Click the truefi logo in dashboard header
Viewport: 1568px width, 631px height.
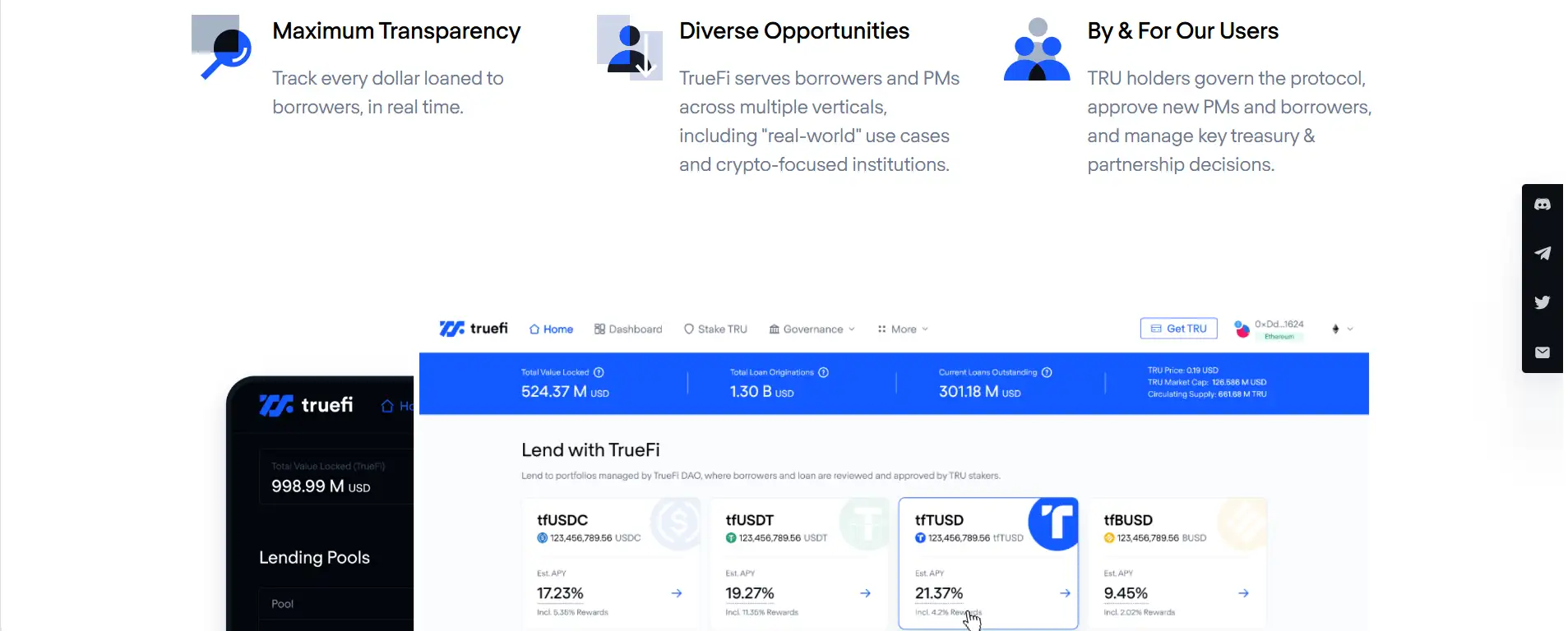(x=474, y=329)
